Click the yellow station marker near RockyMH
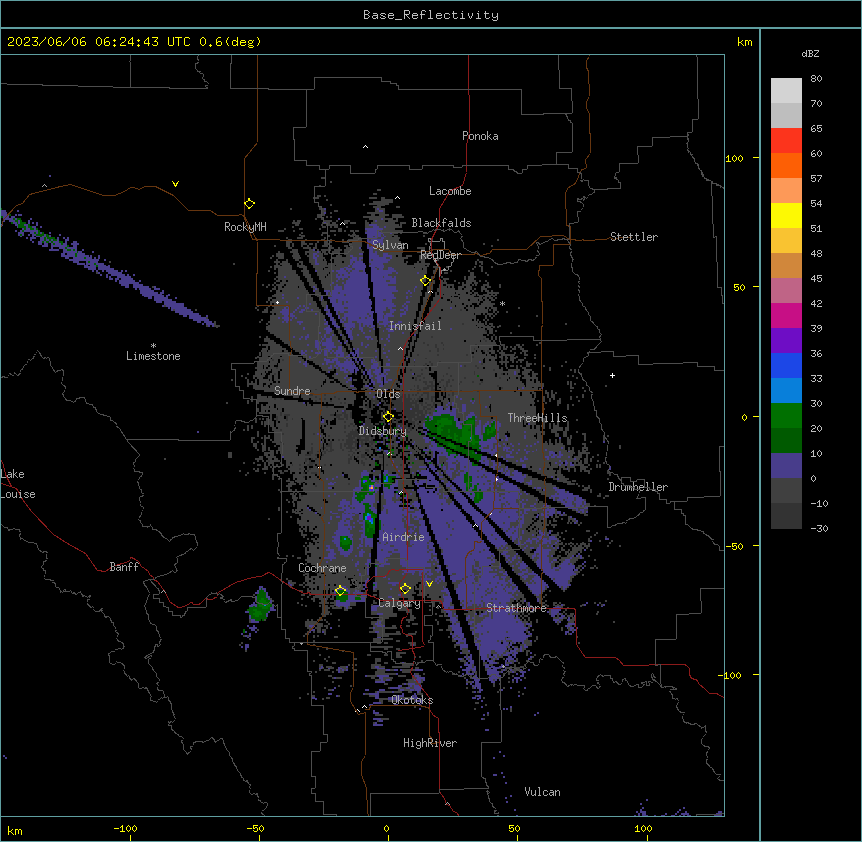The width and height of the screenshot is (862, 842). coord(250,204)
